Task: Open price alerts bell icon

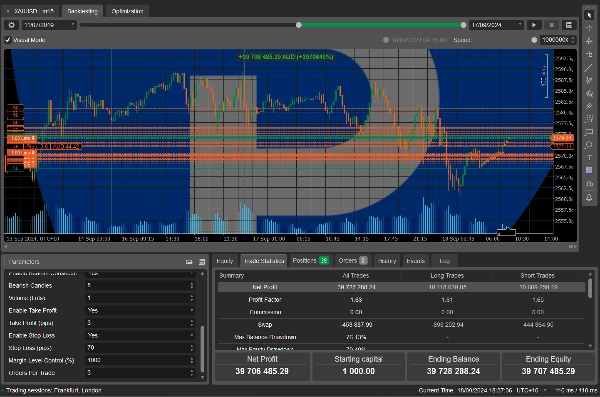Action: click(x=589, y=198)
